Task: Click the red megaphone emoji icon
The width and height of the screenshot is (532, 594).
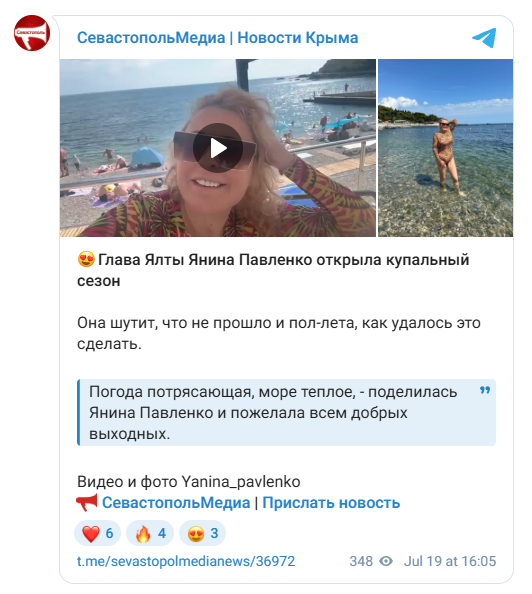Action: (87, 502)
